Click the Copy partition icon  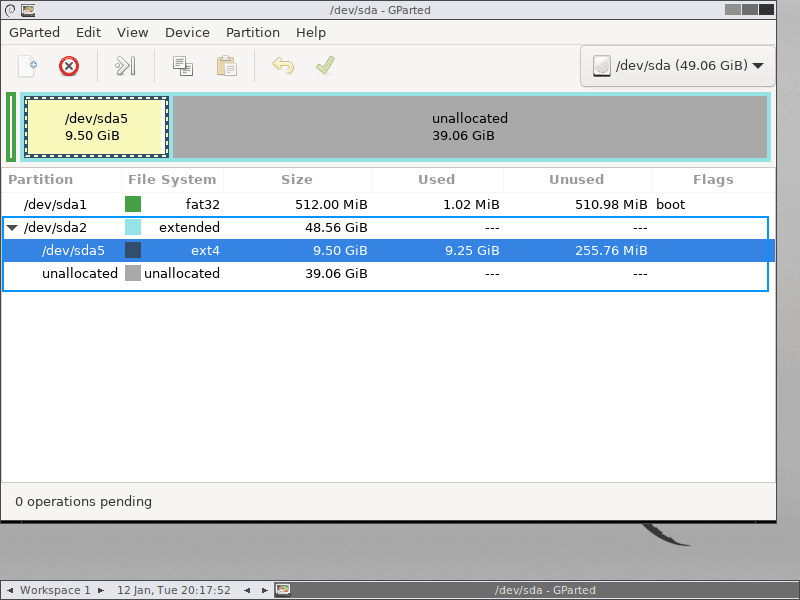(x=182, y=67)
